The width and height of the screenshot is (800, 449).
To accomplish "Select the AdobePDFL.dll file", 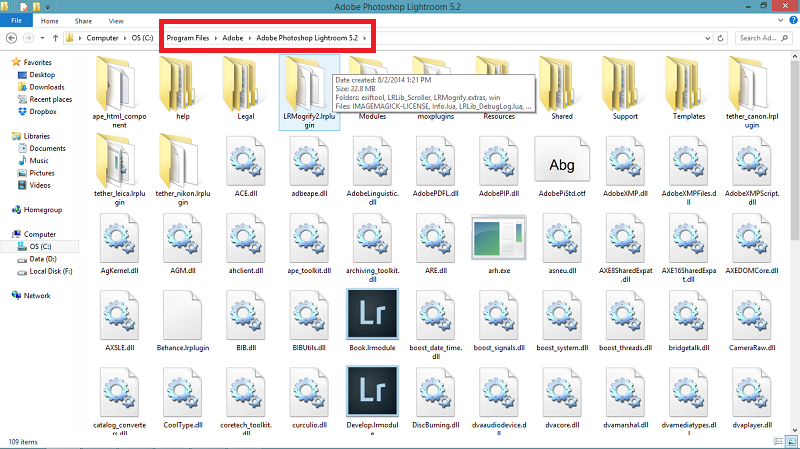I will click(435, 166).
